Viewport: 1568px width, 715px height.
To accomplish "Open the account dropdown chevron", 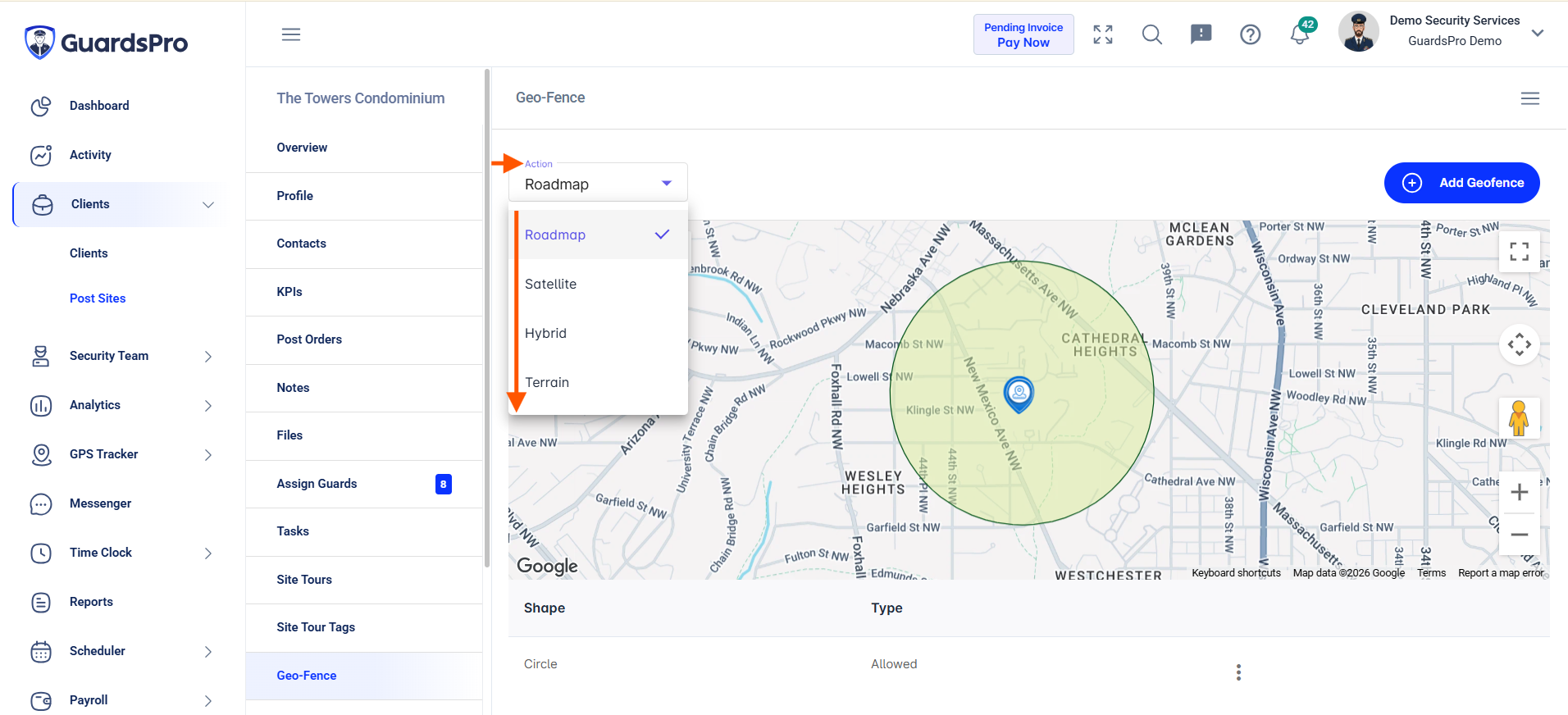I will 1538,33.
